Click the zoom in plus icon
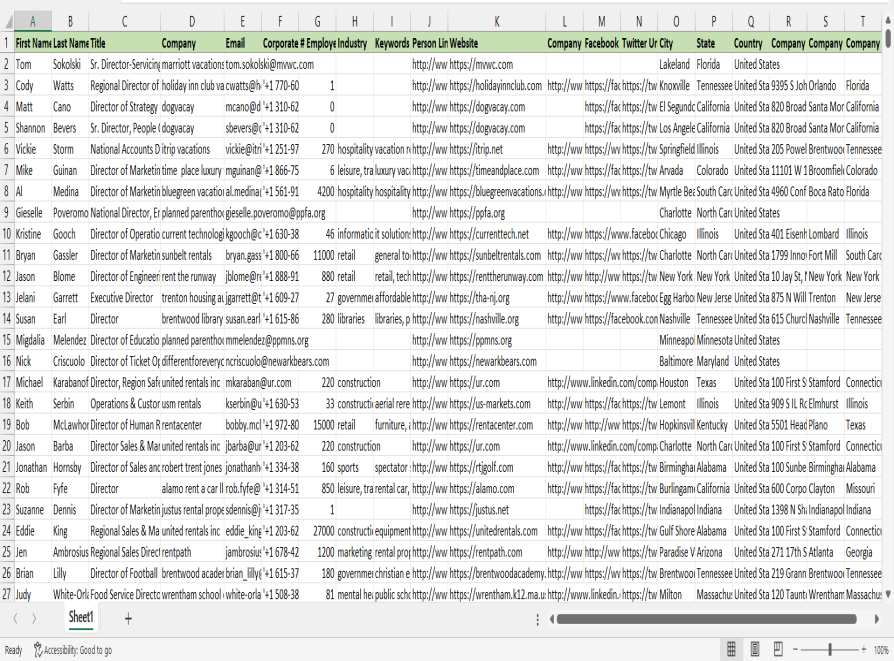 coord(864,650)
